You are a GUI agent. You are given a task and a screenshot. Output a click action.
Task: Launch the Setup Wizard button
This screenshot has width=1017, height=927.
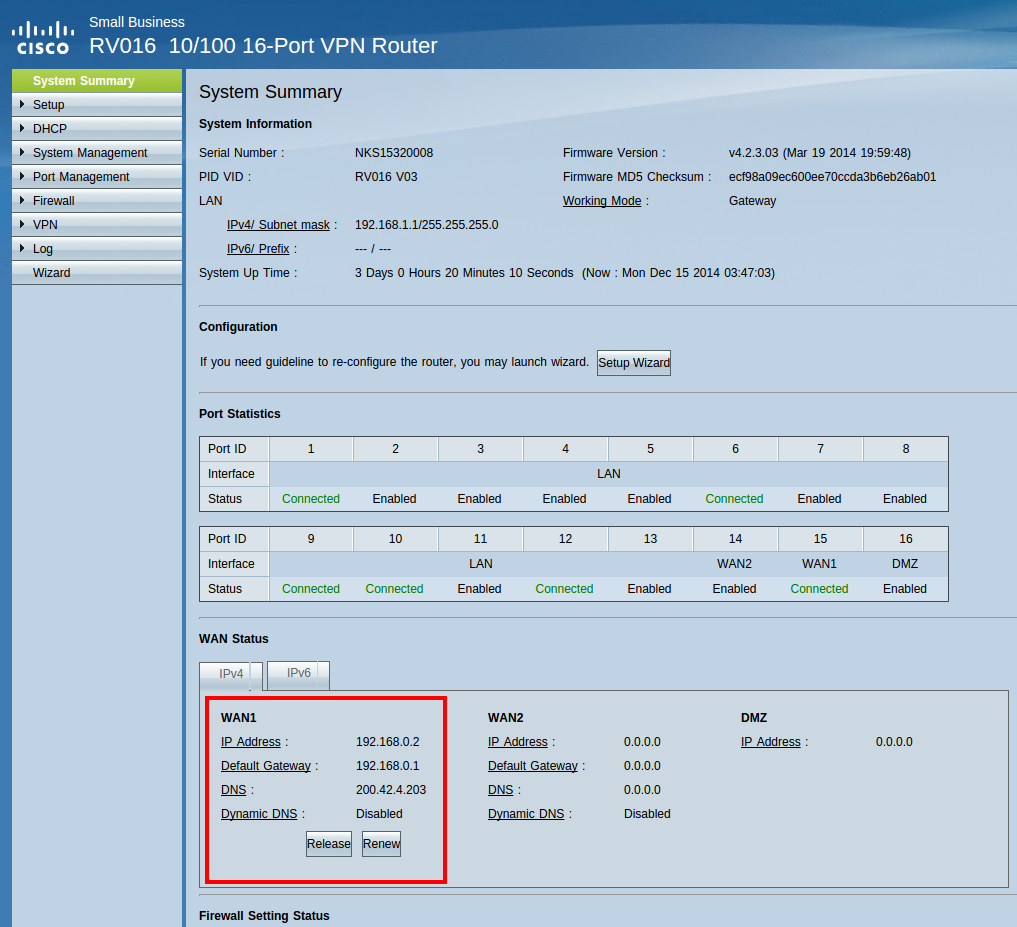coord(634,363)
